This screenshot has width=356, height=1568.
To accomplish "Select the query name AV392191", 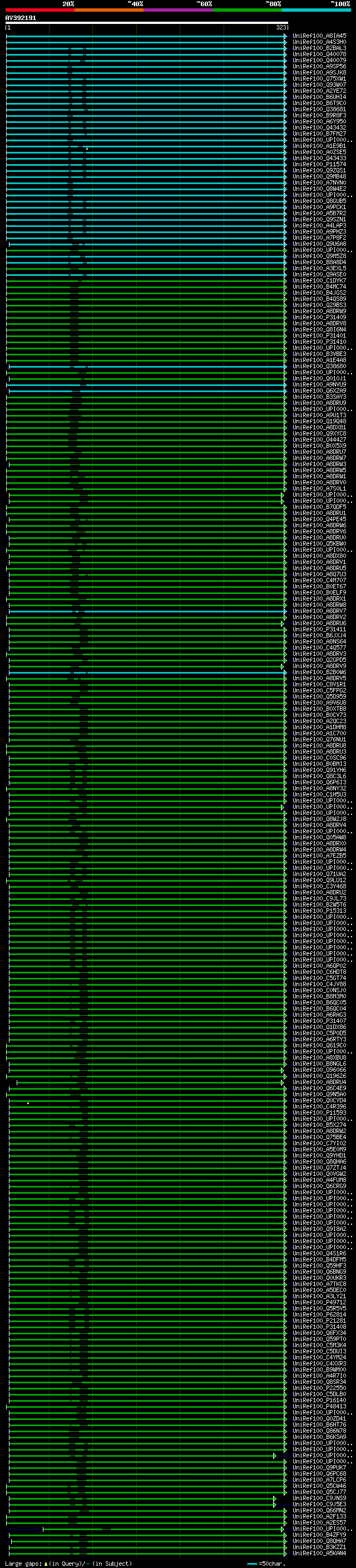I will coord(21,18).
